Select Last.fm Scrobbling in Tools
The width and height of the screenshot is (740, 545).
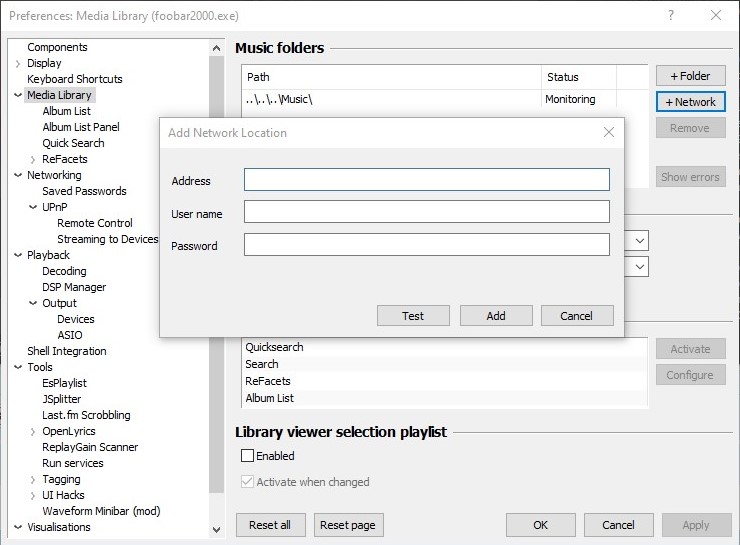[86, 415]
